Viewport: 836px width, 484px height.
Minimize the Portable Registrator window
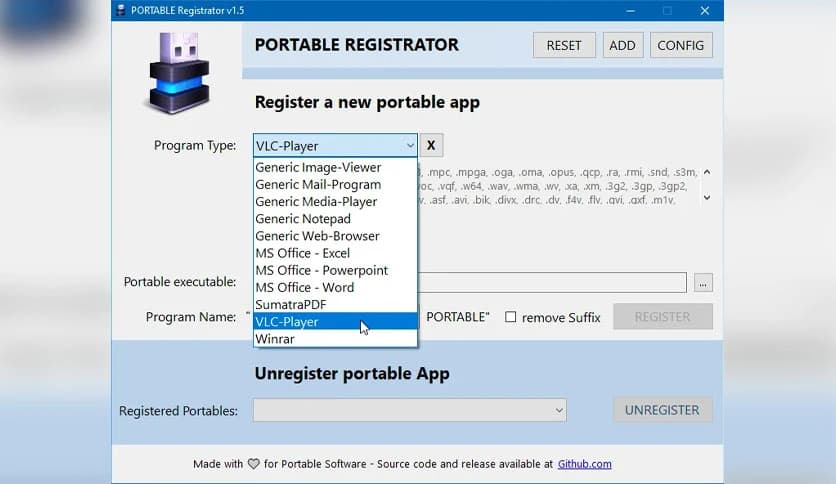tap(630, 11)
